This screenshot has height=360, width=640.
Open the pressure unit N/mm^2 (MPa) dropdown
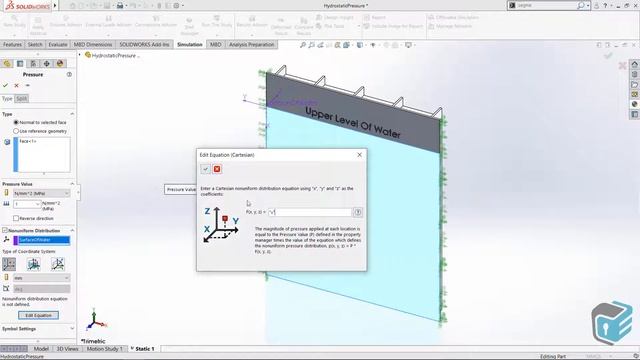41,193
